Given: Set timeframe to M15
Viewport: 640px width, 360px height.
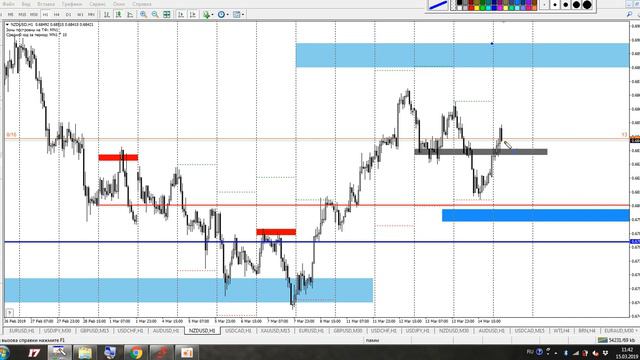Looking at the screenshot, I should pos(22,14).
